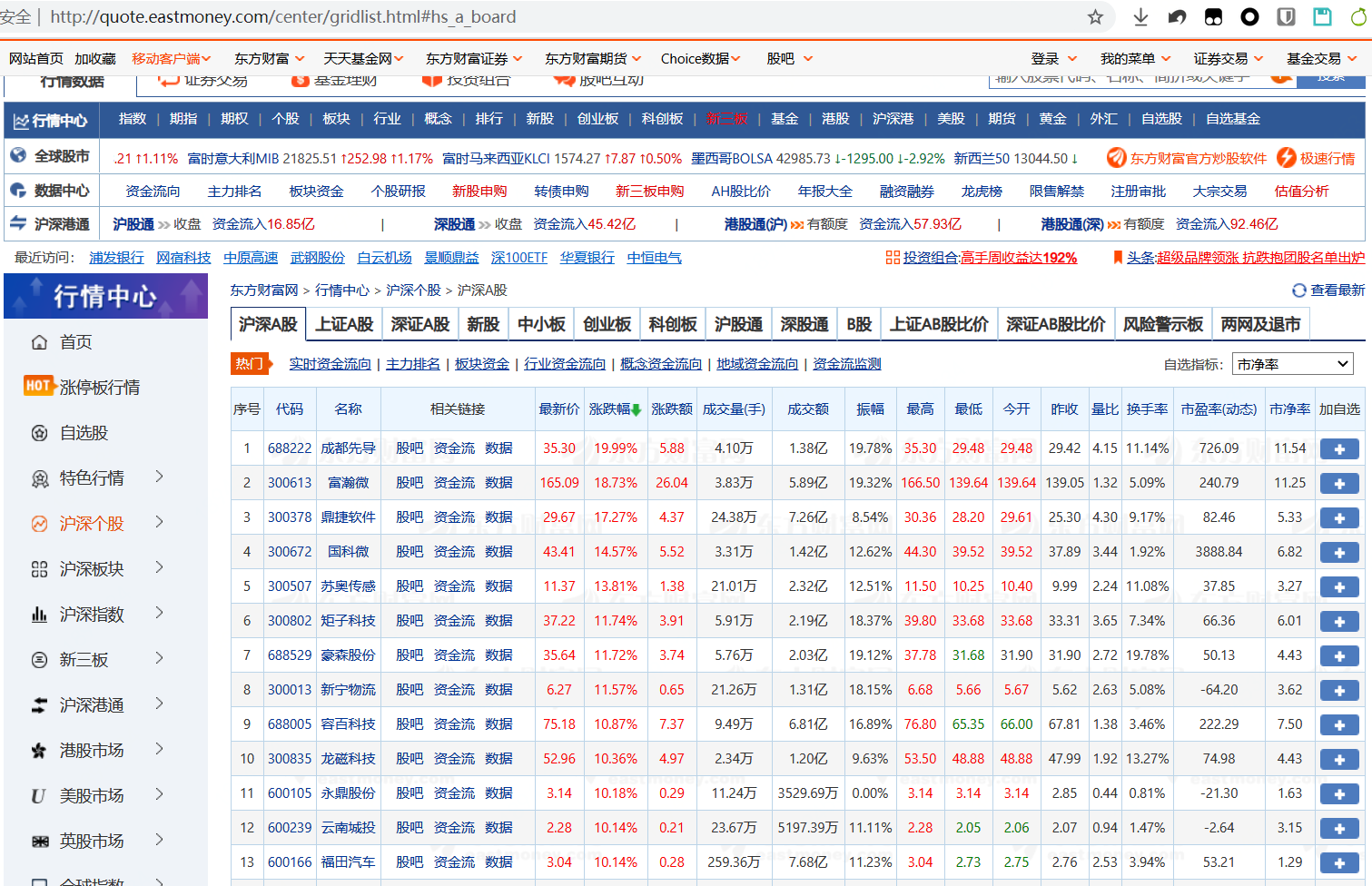Add 鼎捷软件 to watchlist plus button
Screen dimensions: 1372x886
click(x=1339, y=517)
